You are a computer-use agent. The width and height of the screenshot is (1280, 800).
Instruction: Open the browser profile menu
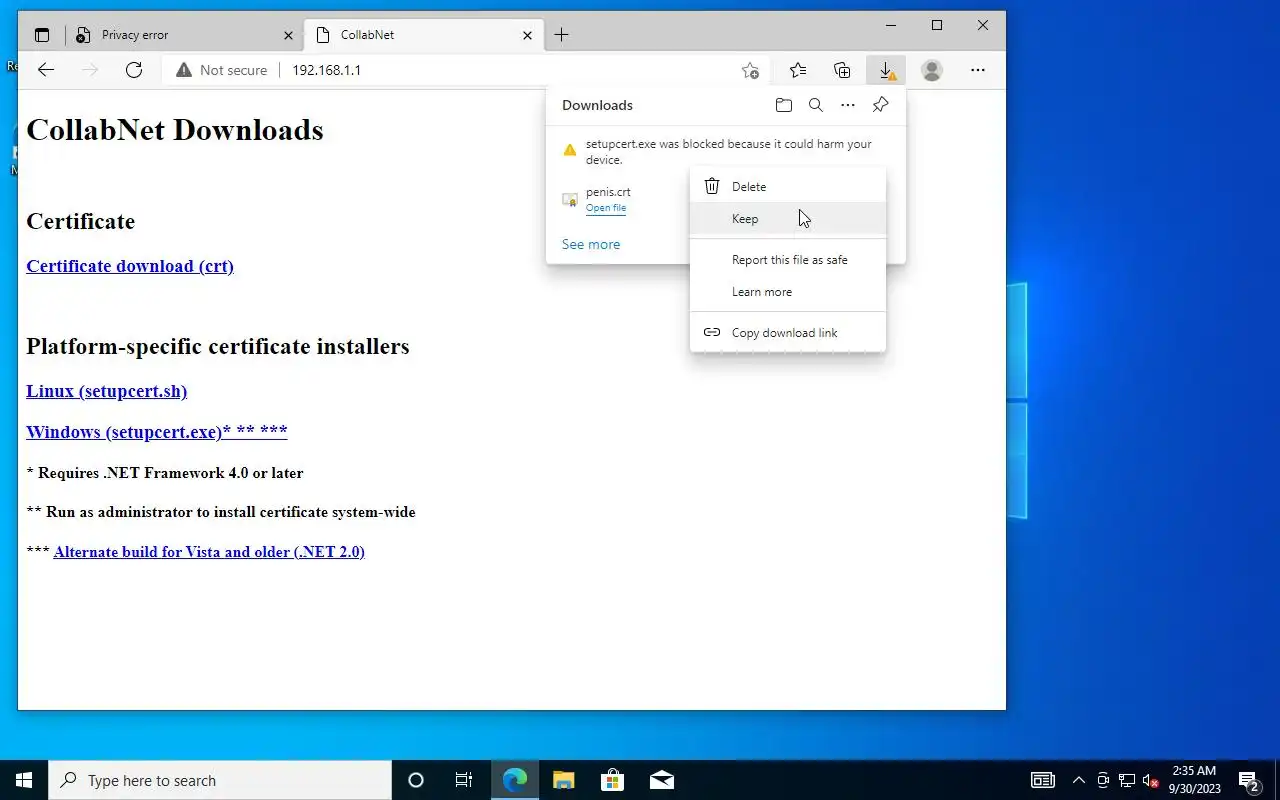coord(931,70)
